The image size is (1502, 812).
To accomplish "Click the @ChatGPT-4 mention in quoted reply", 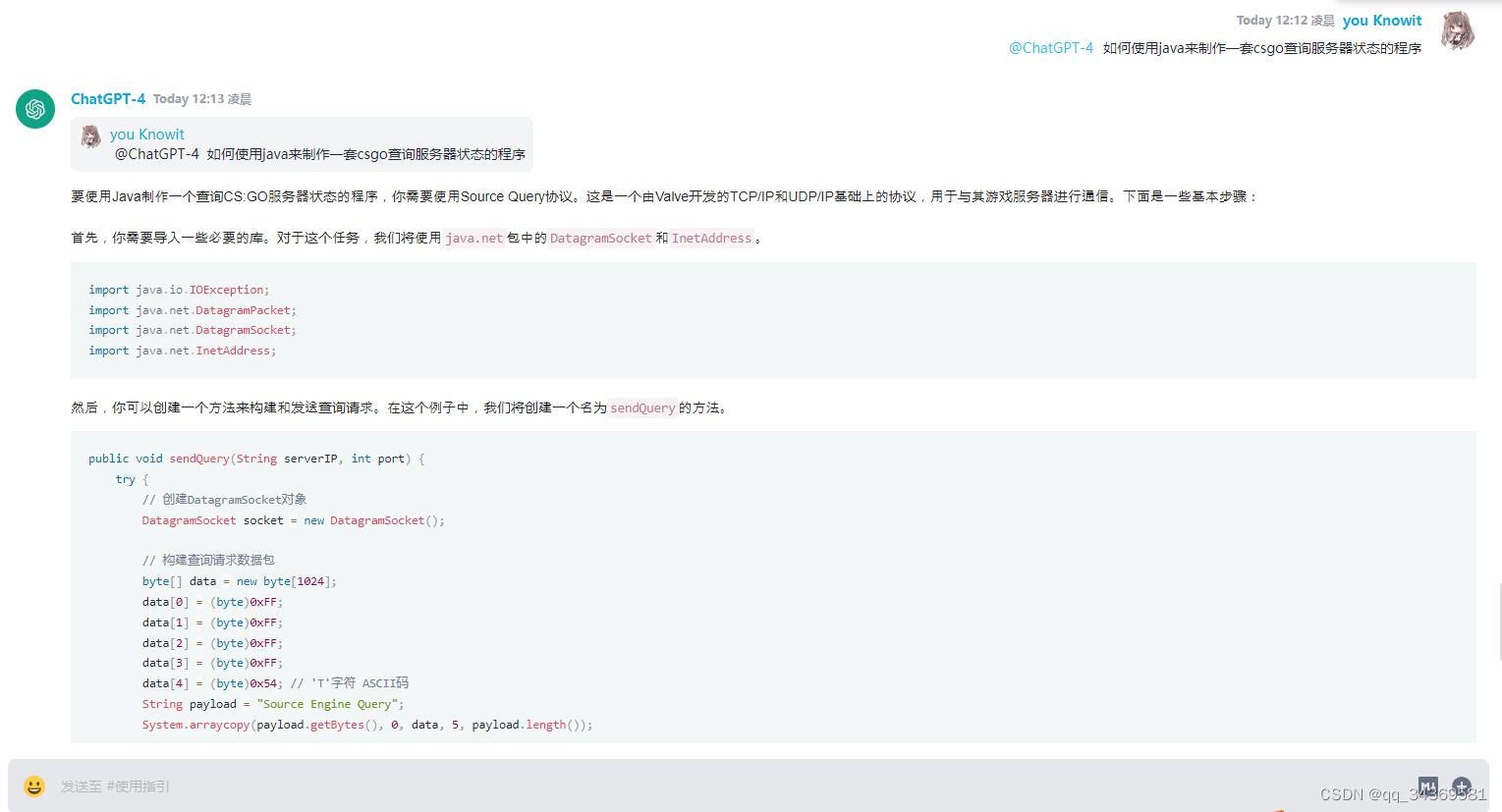I will coord(157,154).
